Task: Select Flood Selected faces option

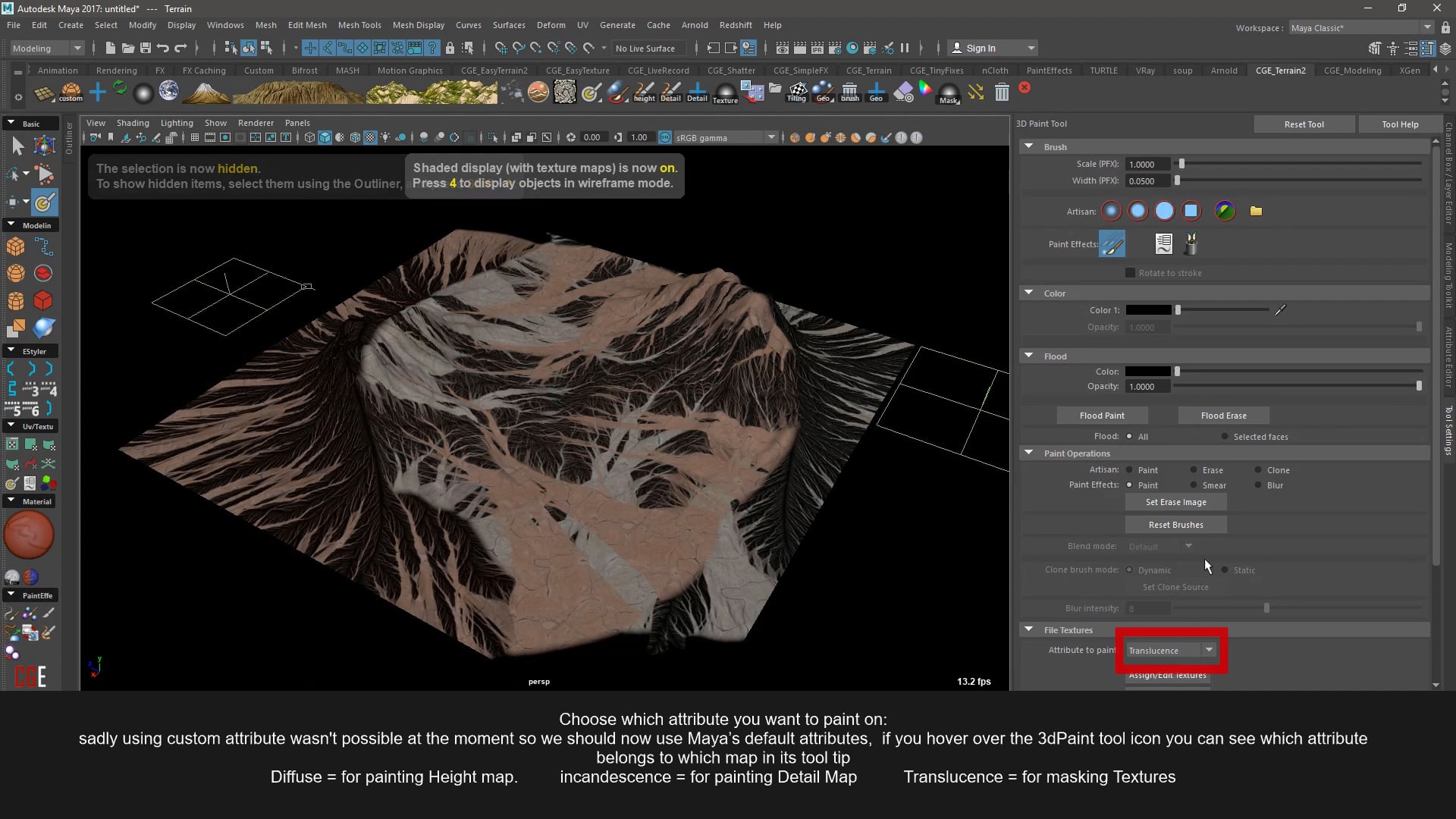Action: point(1225,436)
